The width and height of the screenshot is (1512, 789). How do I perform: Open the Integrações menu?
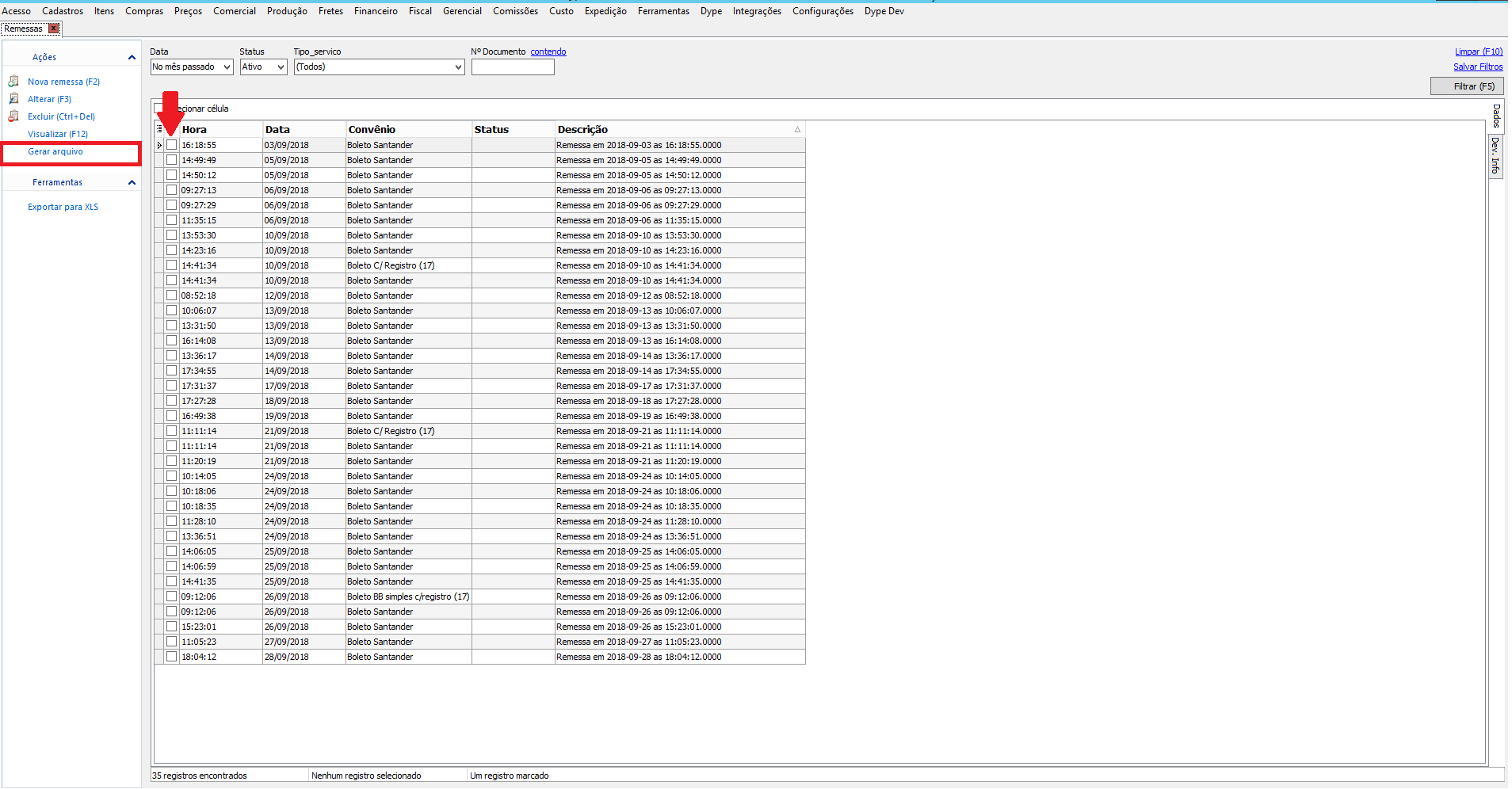coord(757,11)
